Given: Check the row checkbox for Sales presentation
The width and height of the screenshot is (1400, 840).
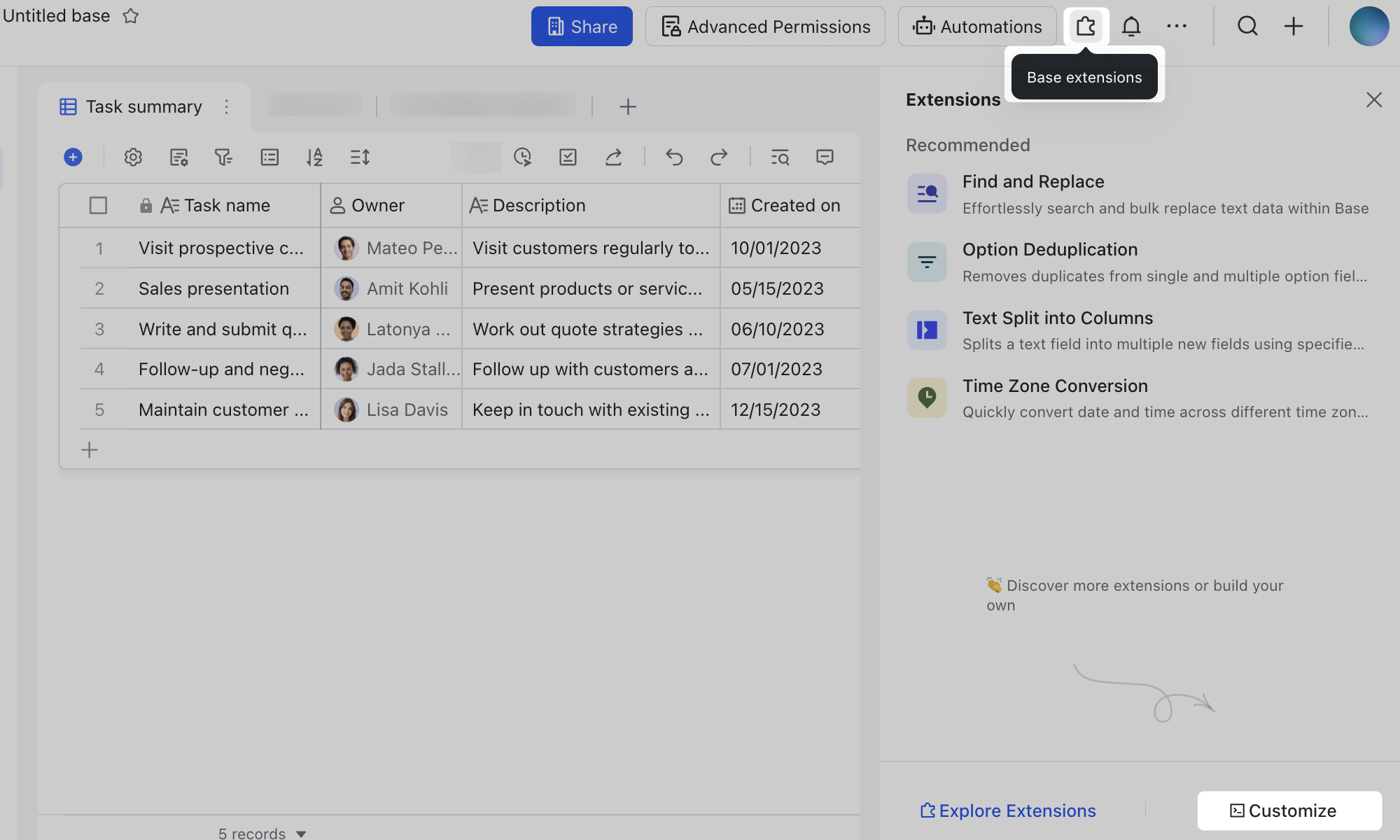Looking at the screenshot, I should click(x=99, y=288).
